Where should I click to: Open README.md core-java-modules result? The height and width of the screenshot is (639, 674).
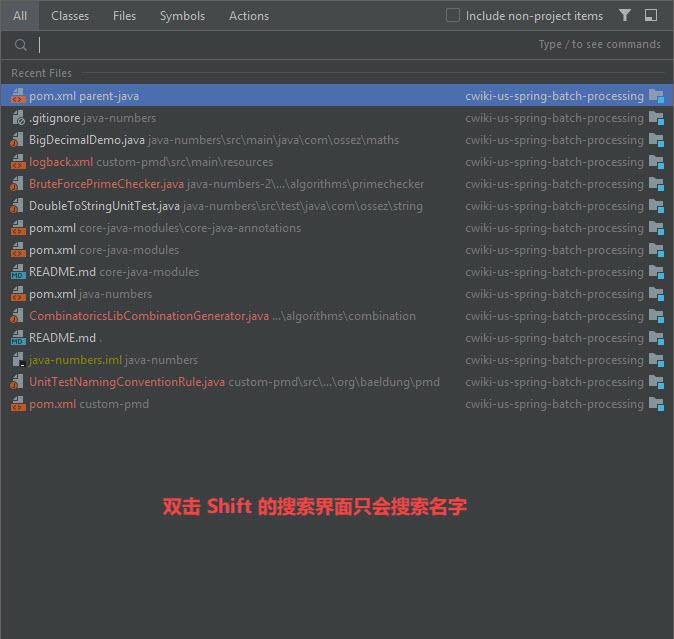pos(337,272)
